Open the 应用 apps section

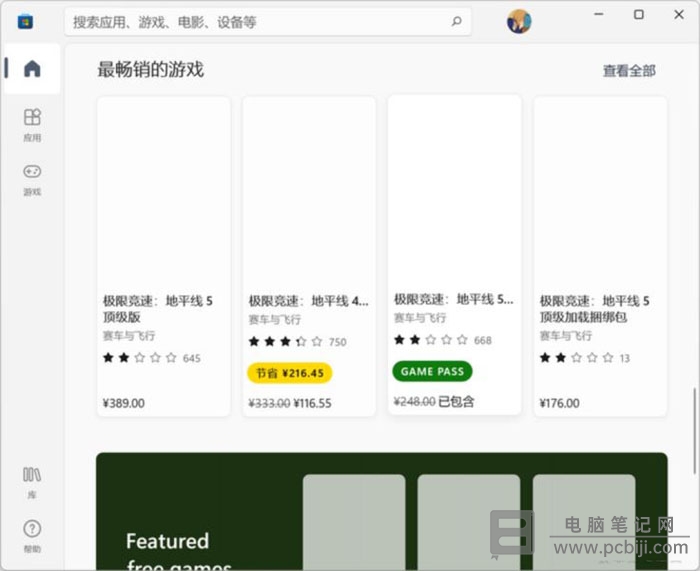[x=32, y=125]
